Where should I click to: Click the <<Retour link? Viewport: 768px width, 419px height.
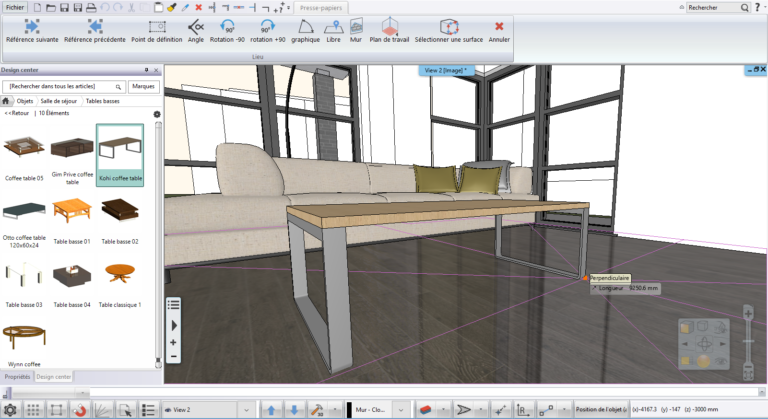17,113
